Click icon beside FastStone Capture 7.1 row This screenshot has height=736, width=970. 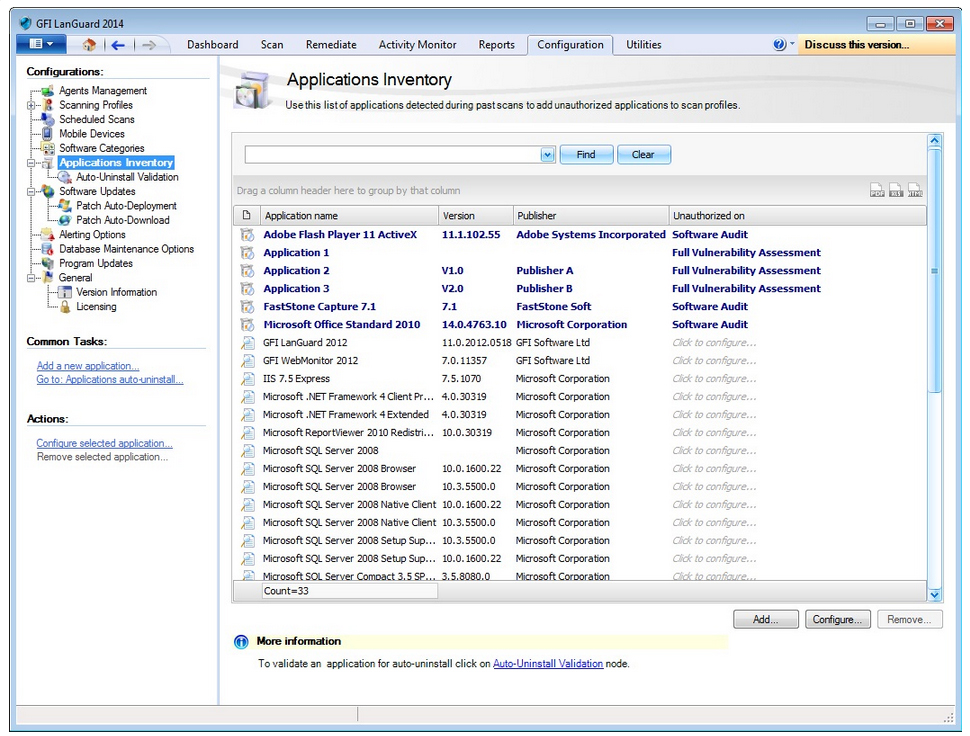click(x=247, y=307)
